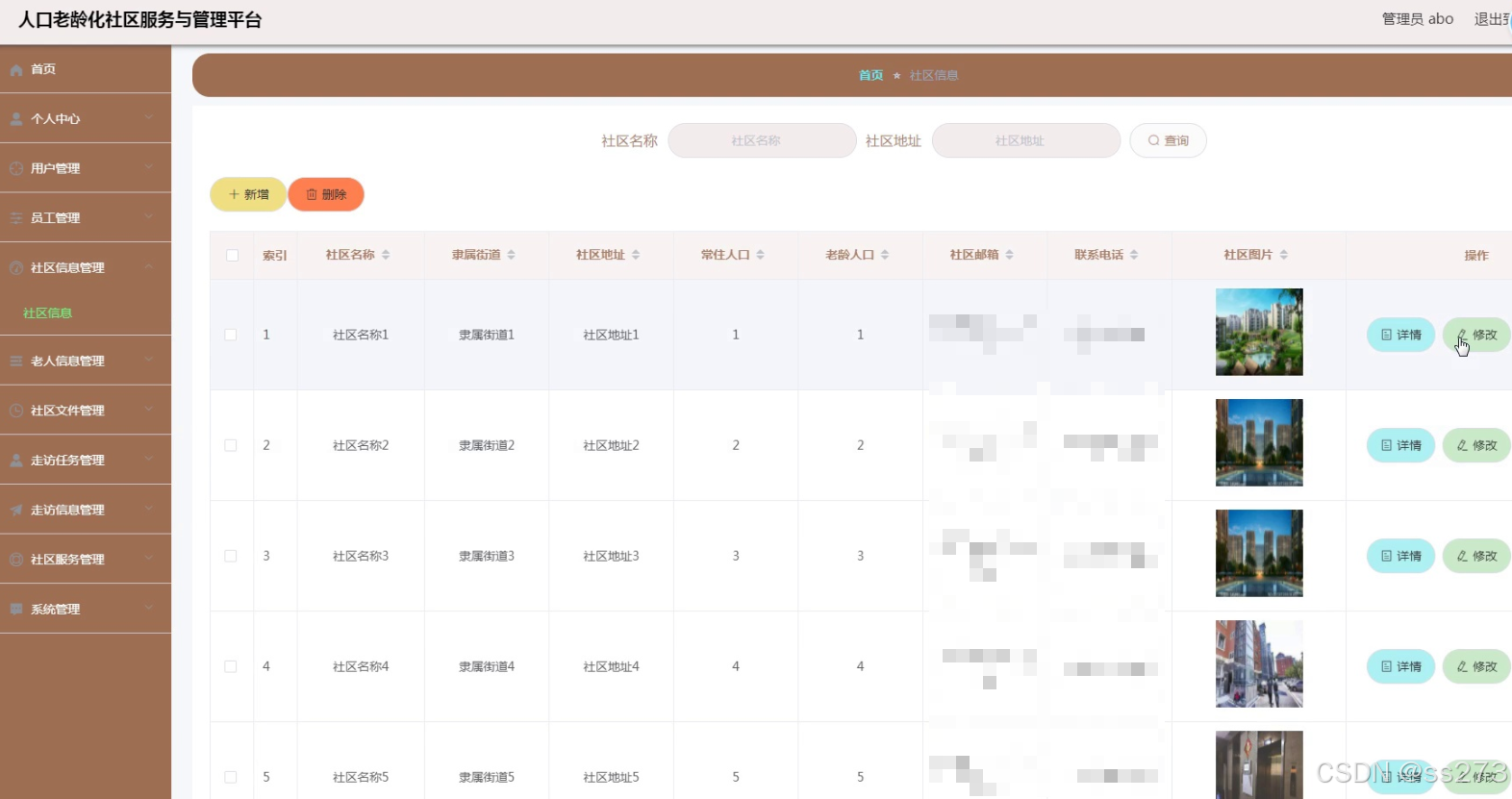Click the icon beside 系统管理
Screen dimensions: 1512x799
click(x=16, y=610)
